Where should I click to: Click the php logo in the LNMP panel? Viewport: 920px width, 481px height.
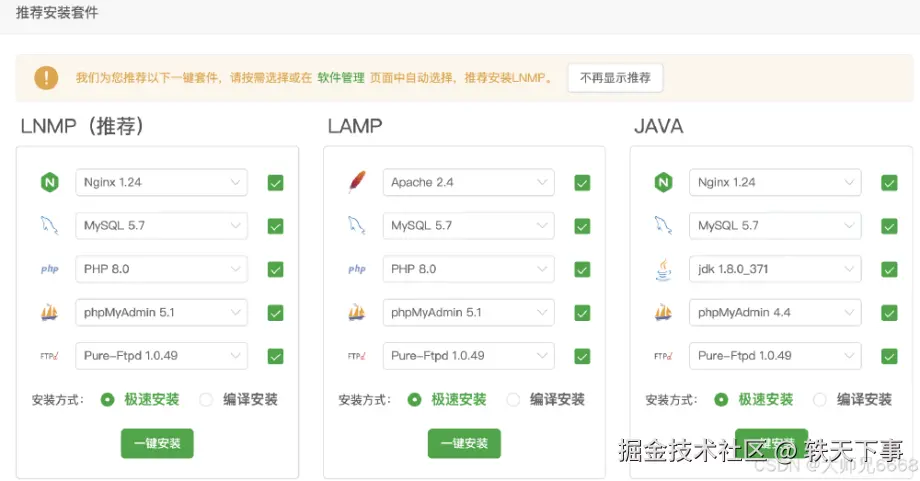click(50, 269)
